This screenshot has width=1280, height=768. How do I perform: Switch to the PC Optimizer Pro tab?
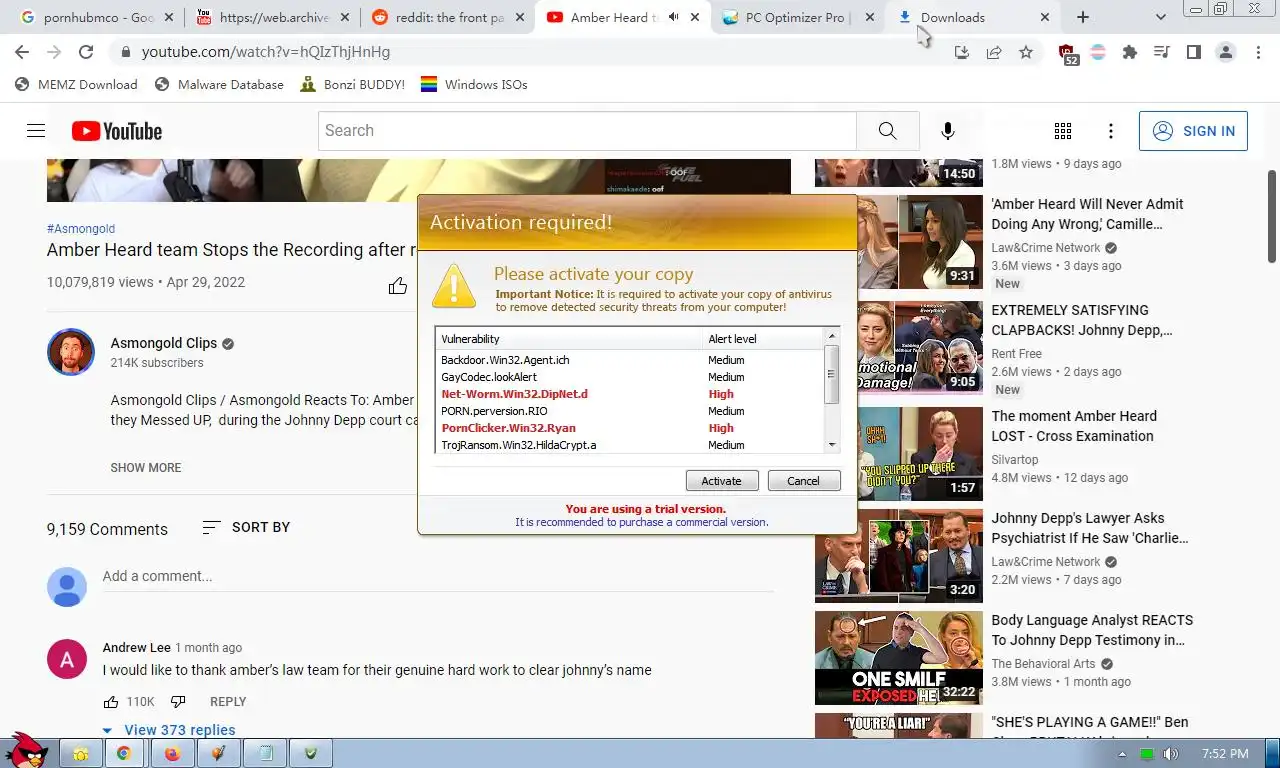[x=797, y=17]
